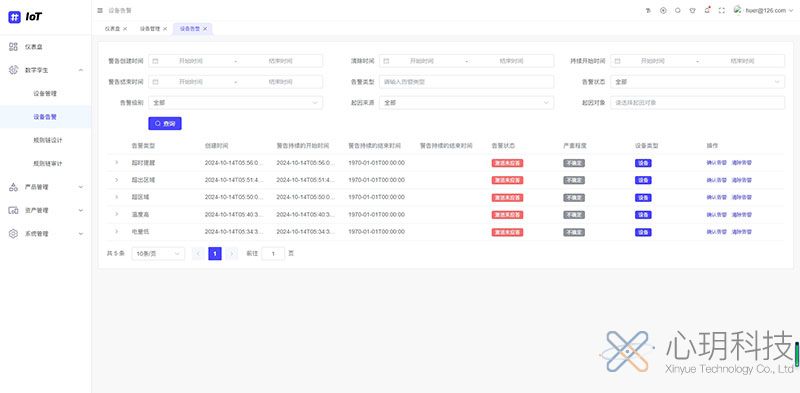Click 警告创建时间 end time field
Image resolution: width=800 pixels, height=393 pixels.
[x=281, y=61]
